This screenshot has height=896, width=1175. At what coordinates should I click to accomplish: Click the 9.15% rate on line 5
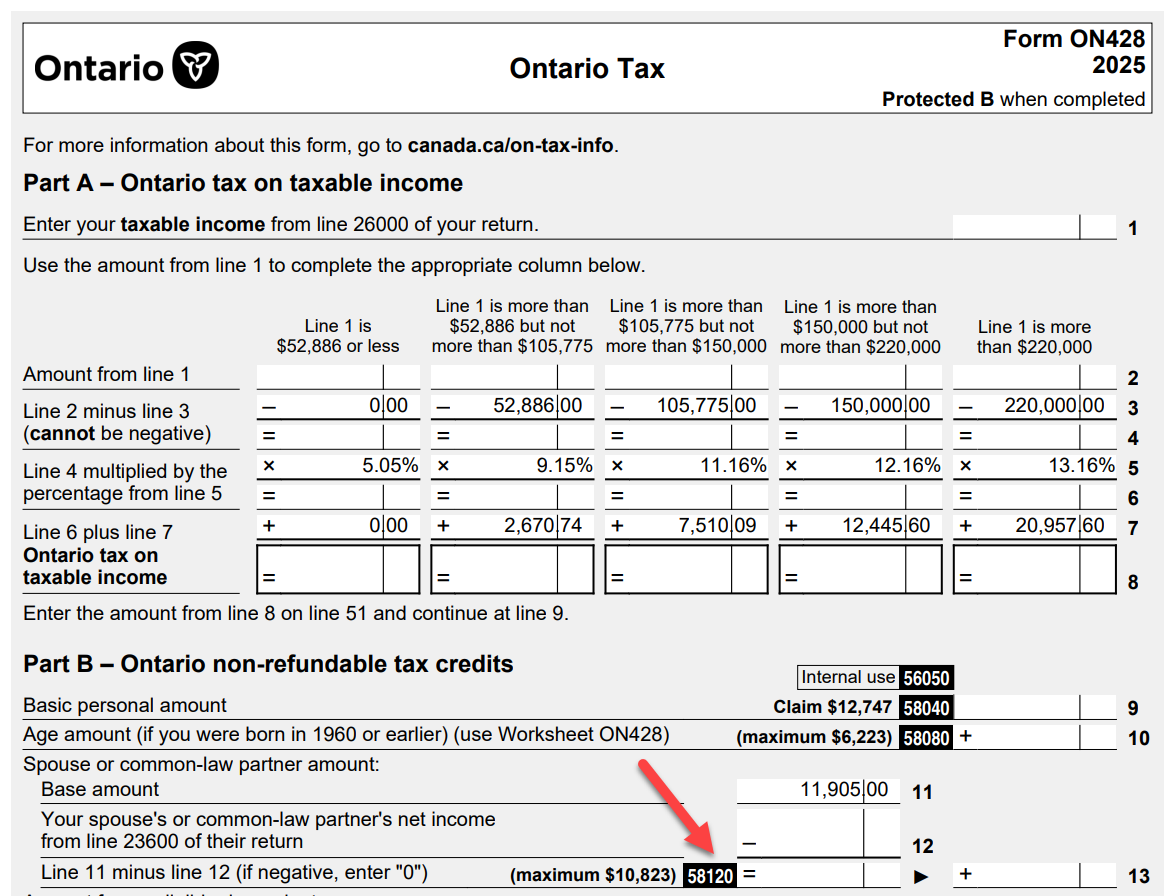point(564,466)
